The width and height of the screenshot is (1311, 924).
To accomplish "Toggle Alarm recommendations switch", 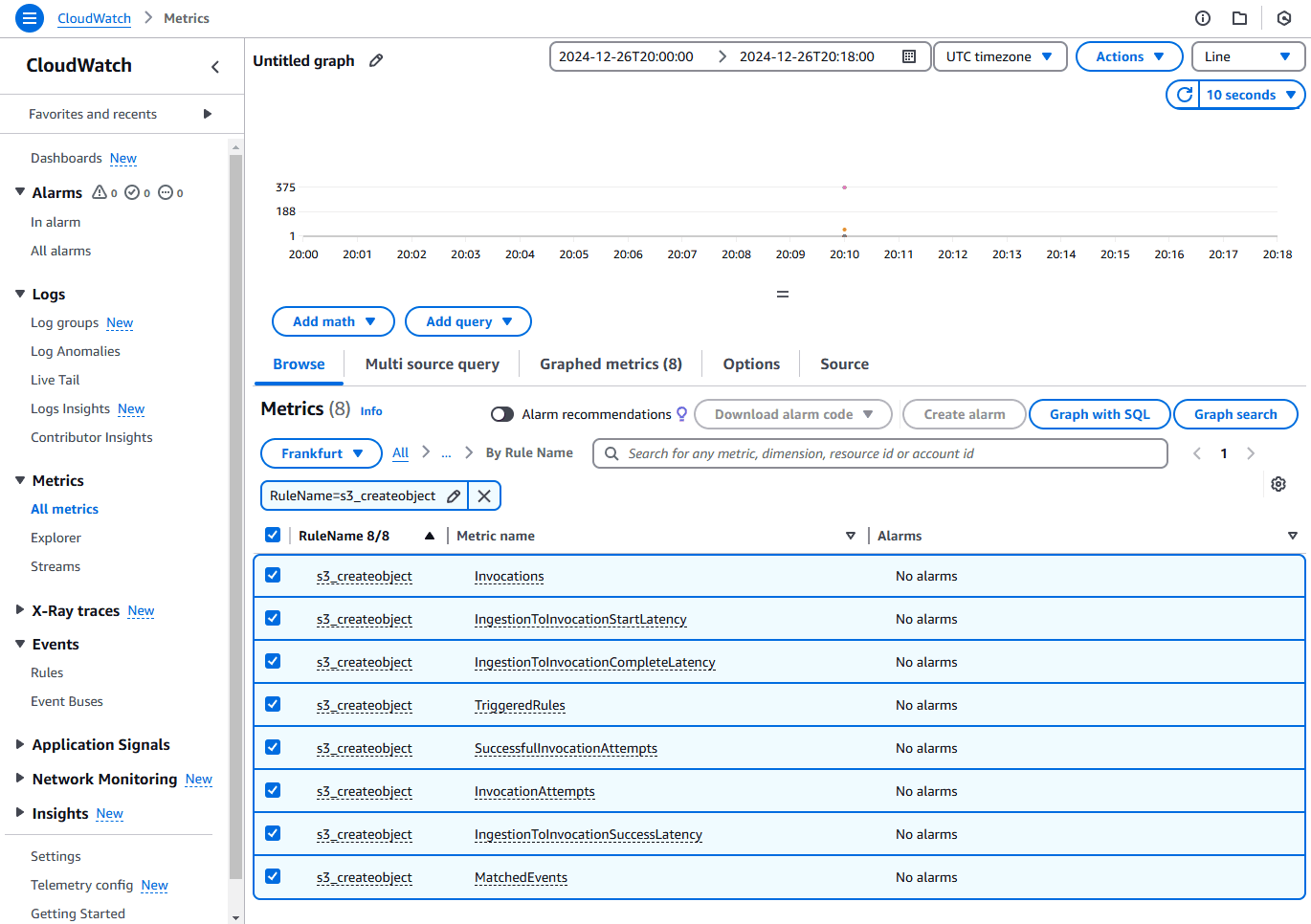I will click(502, 414).
